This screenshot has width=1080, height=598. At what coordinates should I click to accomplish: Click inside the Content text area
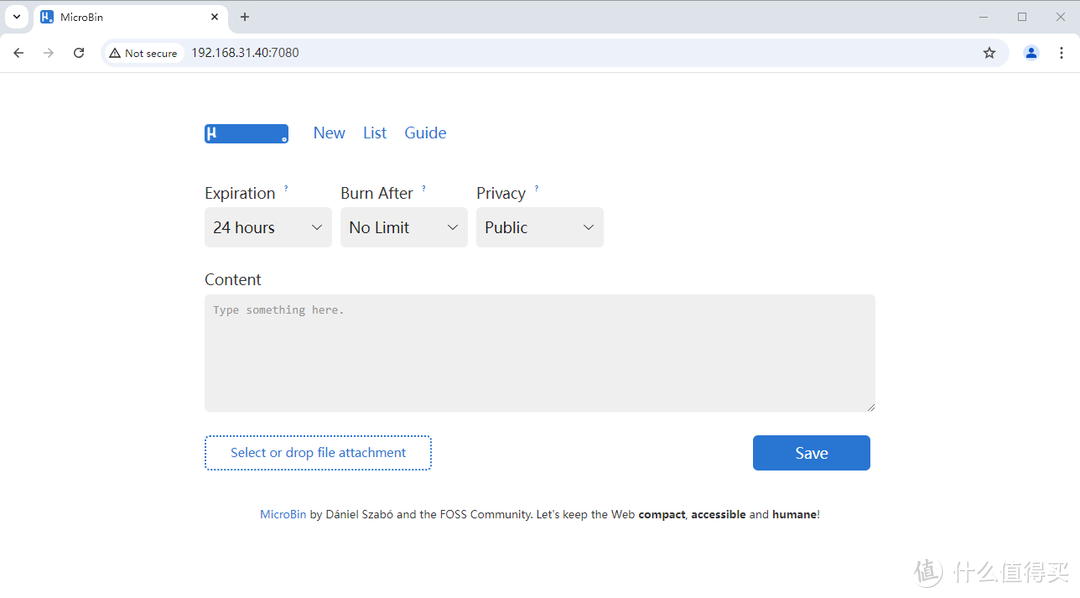(x=540, y=353)
